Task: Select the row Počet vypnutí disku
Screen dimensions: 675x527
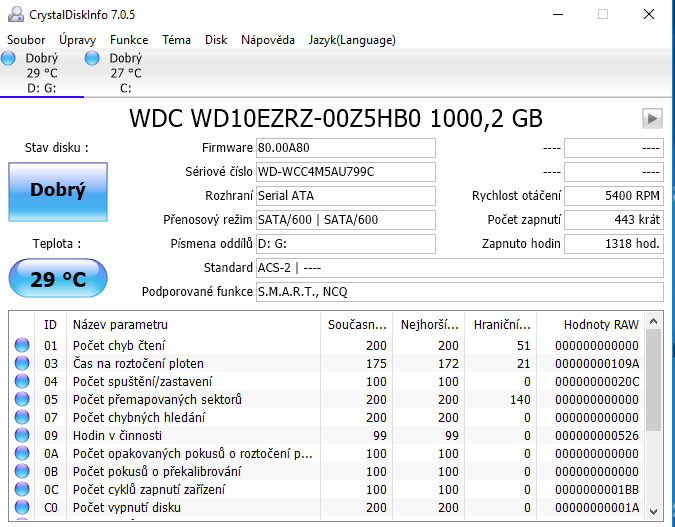Action: click(x=327, y=508)
